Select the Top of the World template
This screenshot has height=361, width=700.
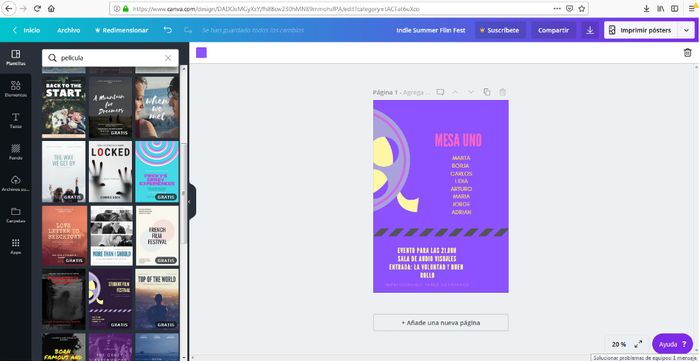click(157, 299)
